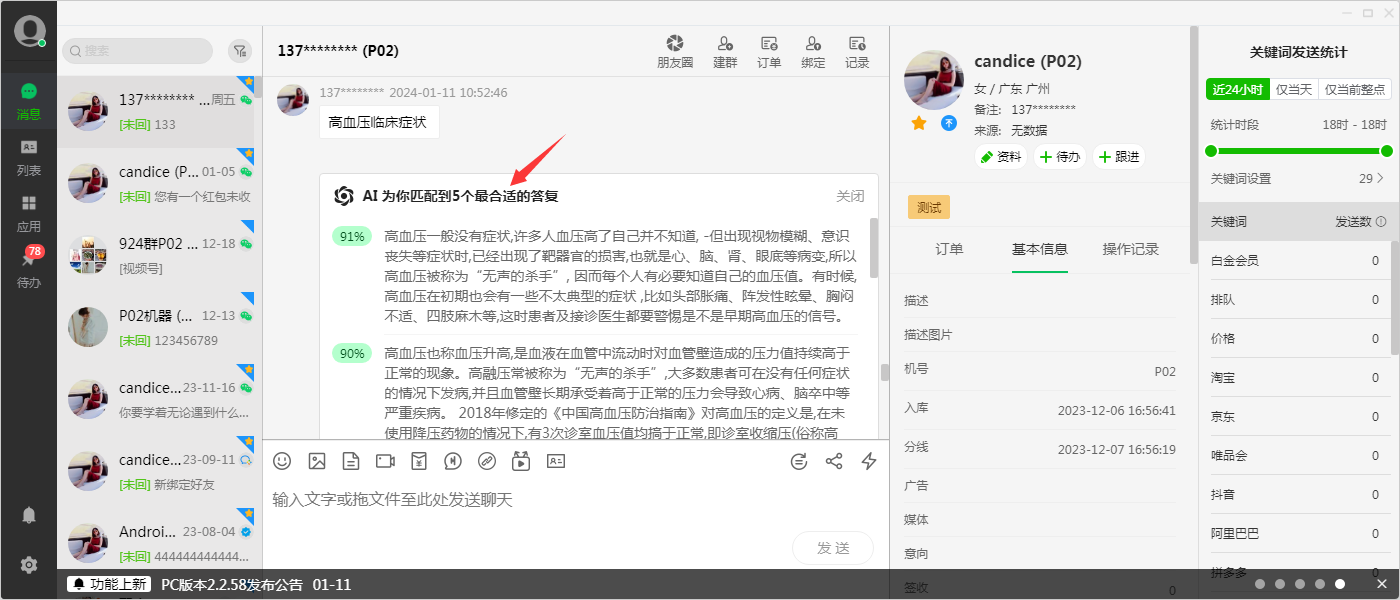
Task: Open the contact filter next to search
Action: click(x=239, y=51)
